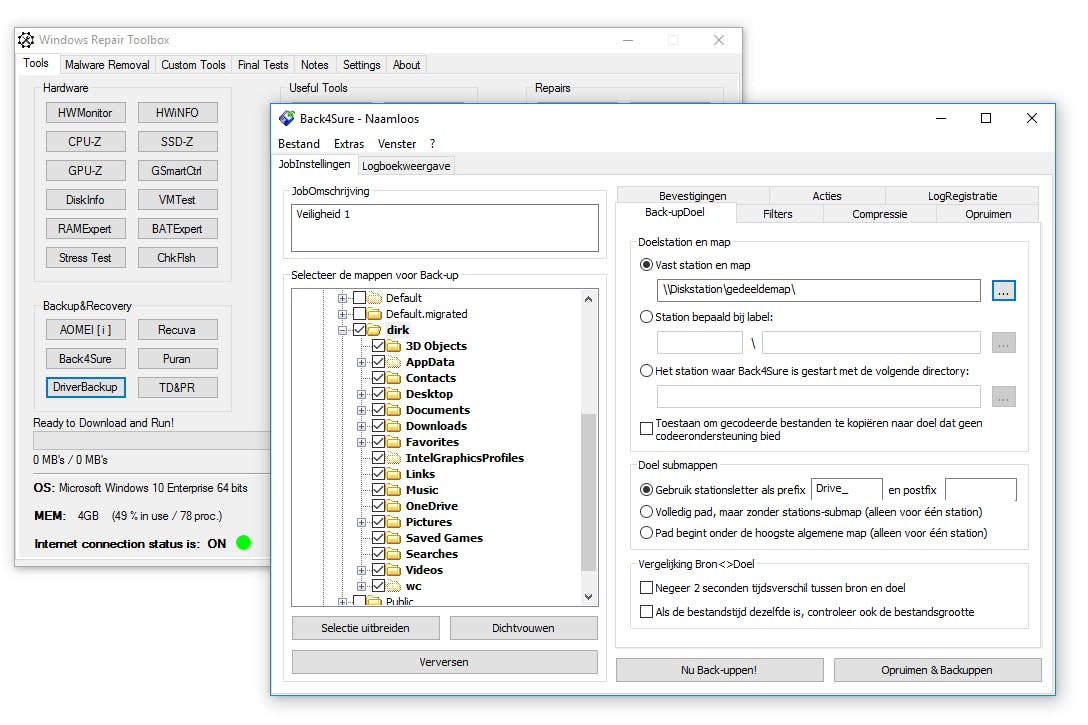Click the 3D Objects folder icon
Viewport: 1088px width, 725px height.
coord(394,346)
